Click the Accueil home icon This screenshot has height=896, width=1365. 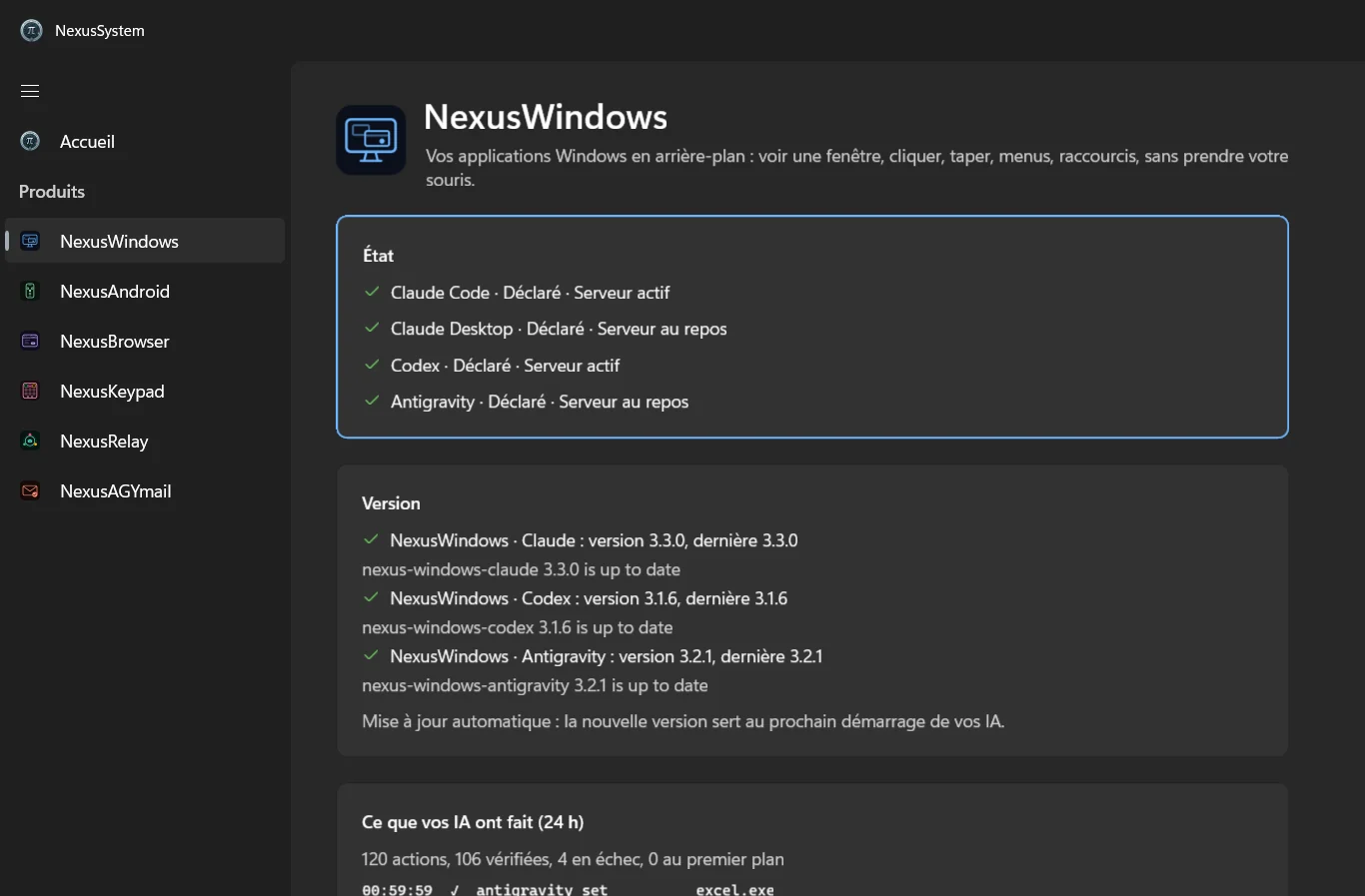[x=30, y=141]
